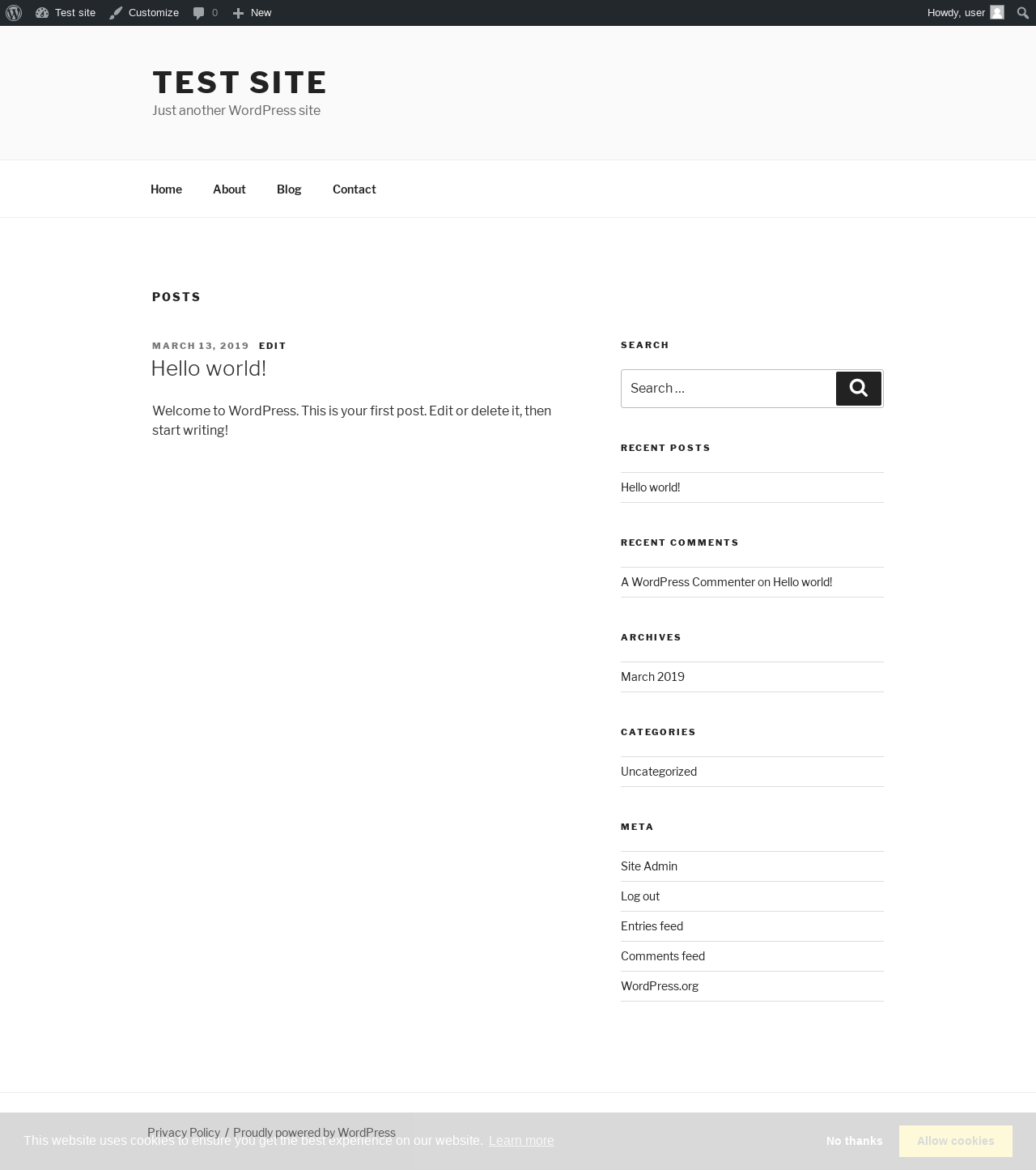Go to the Blog menu item
1036x1170 pixels.
(289, 189)
